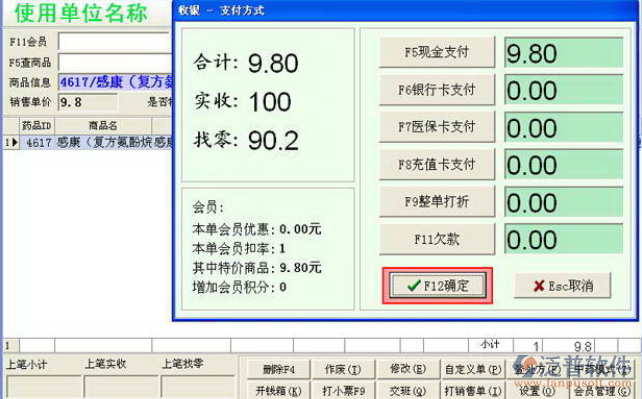Screen dimensions: 642x399
Task: Apply F9整单打折 whole-order discount
Action: pyautogui.click(x=437, y=202)
